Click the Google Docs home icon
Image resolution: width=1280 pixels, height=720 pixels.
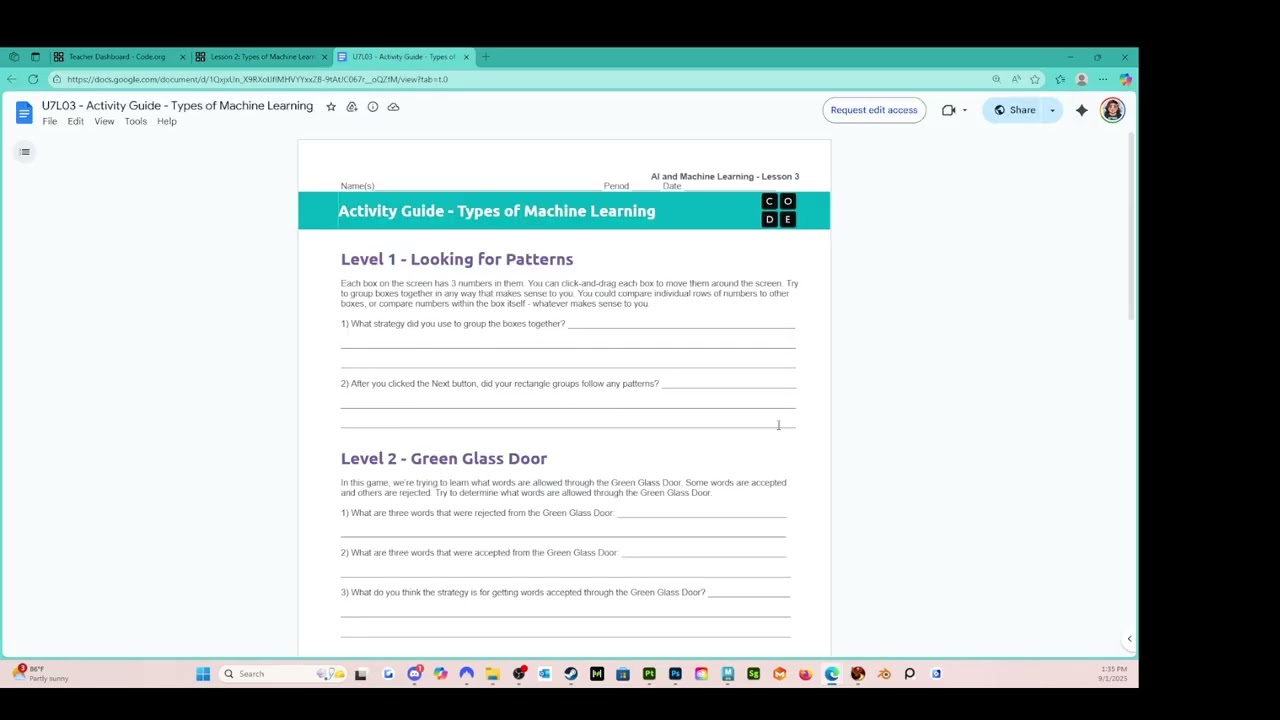click(x=24, y=113)
